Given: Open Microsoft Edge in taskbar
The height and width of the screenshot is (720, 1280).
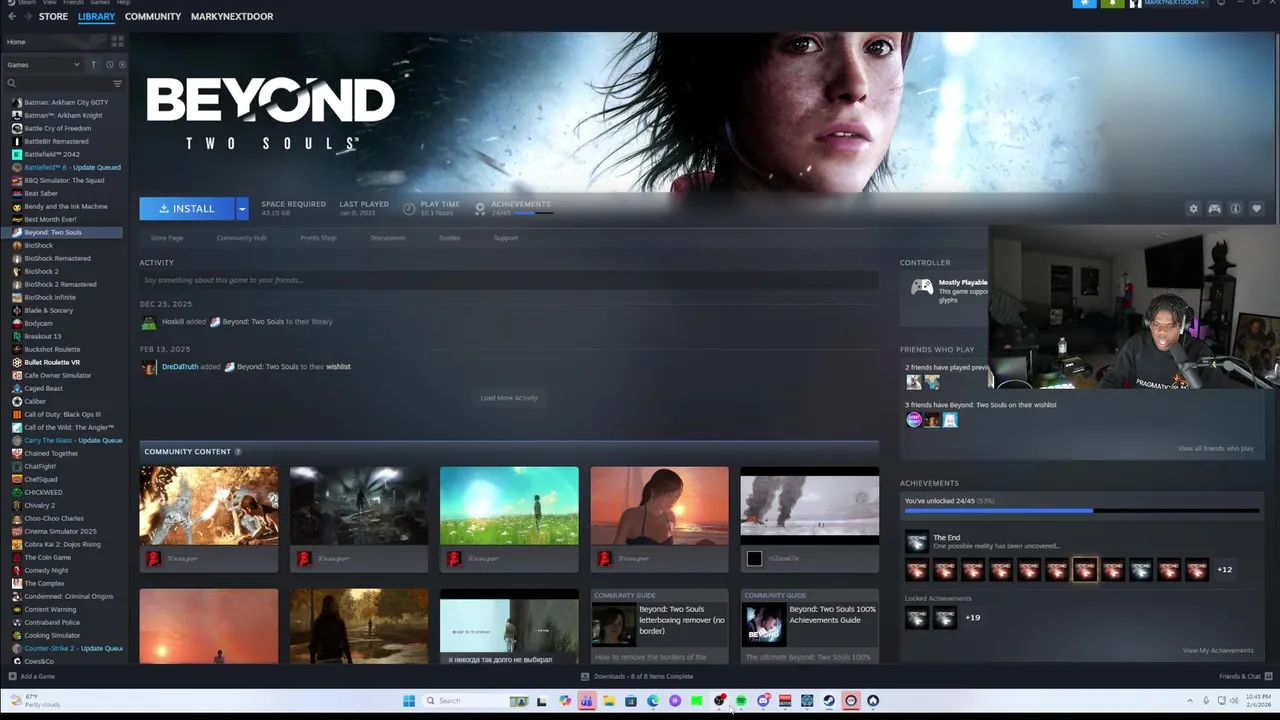Looking at the screenshot, I should [653, 701].
